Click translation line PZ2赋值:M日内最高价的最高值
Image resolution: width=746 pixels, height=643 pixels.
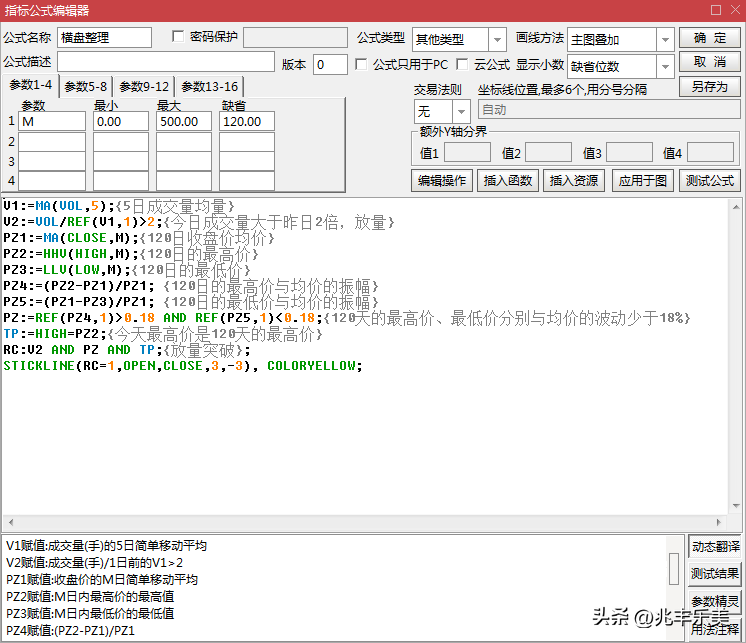tap(90, 596)
